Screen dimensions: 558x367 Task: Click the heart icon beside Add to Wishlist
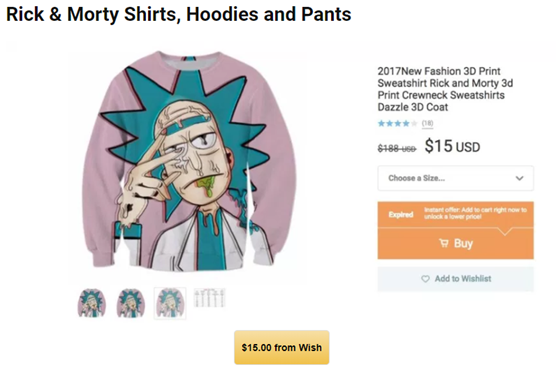click(x=425, y=279)
